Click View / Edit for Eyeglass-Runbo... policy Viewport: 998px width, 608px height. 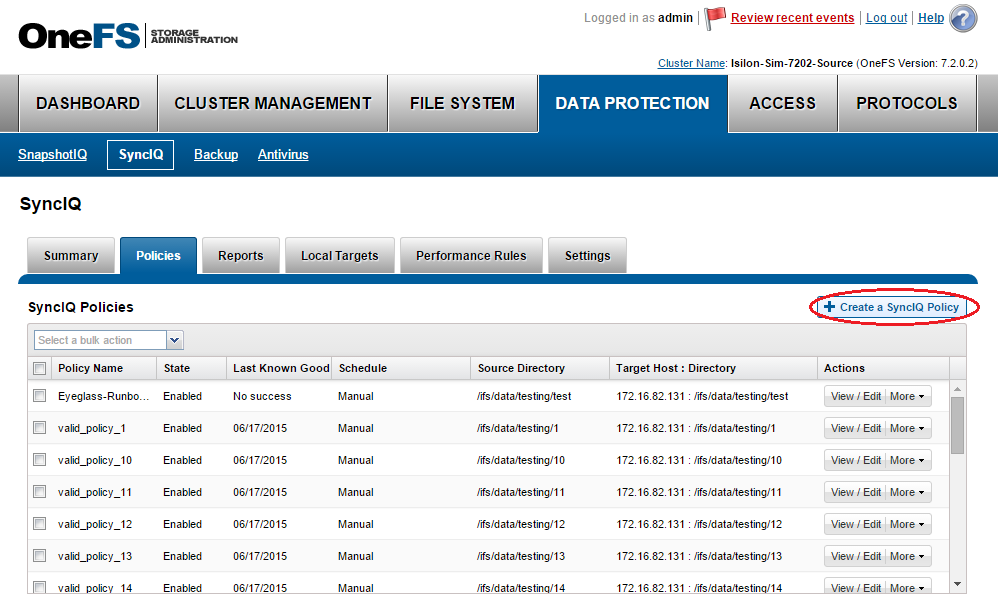tap(855, 396)
